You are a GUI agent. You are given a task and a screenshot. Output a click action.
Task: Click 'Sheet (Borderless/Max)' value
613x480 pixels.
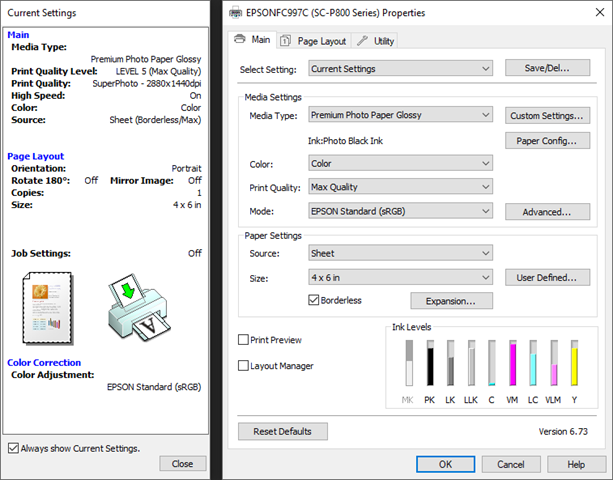coord(155,120)
